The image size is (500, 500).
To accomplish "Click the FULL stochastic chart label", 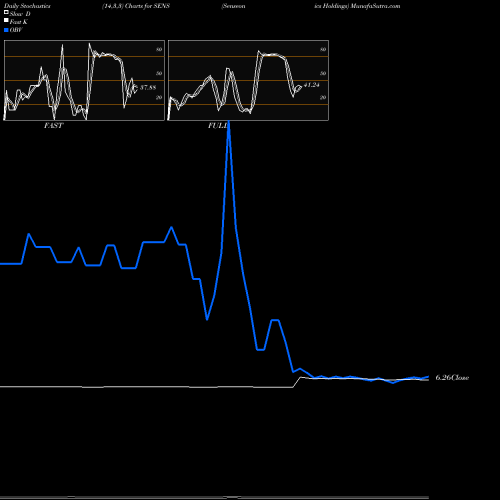I will [218, 125].
